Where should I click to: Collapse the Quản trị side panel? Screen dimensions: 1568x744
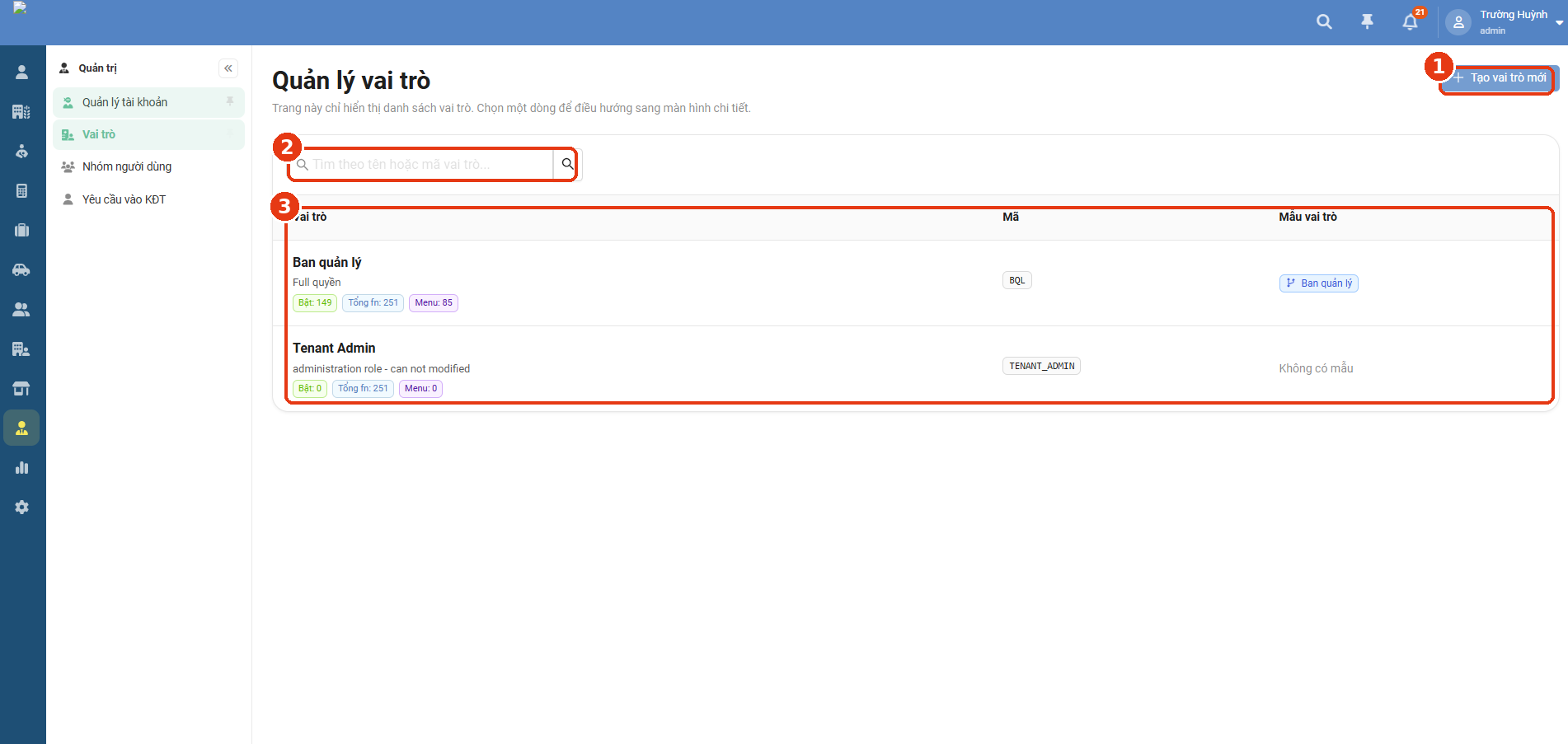click(x=228, y=68)
